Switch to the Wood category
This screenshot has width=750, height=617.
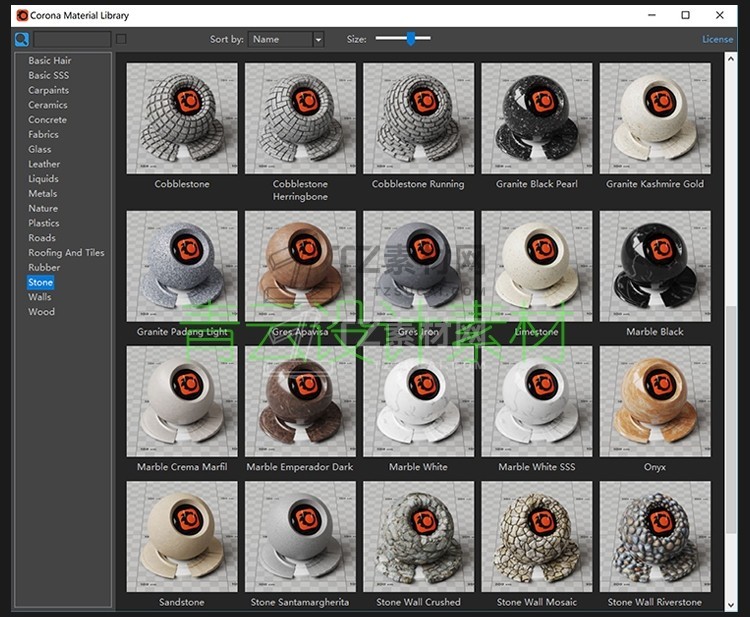pyautogui.click(x=41, y=312)
